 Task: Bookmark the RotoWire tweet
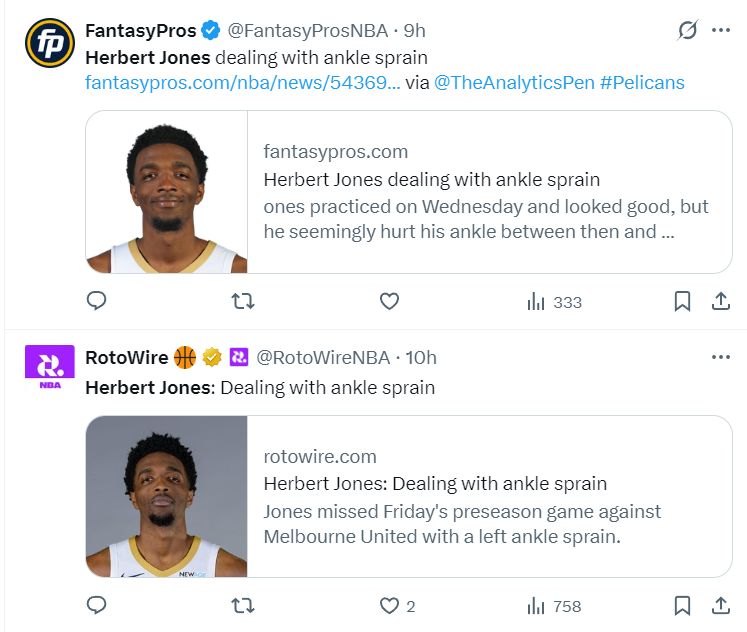[682, 605]
